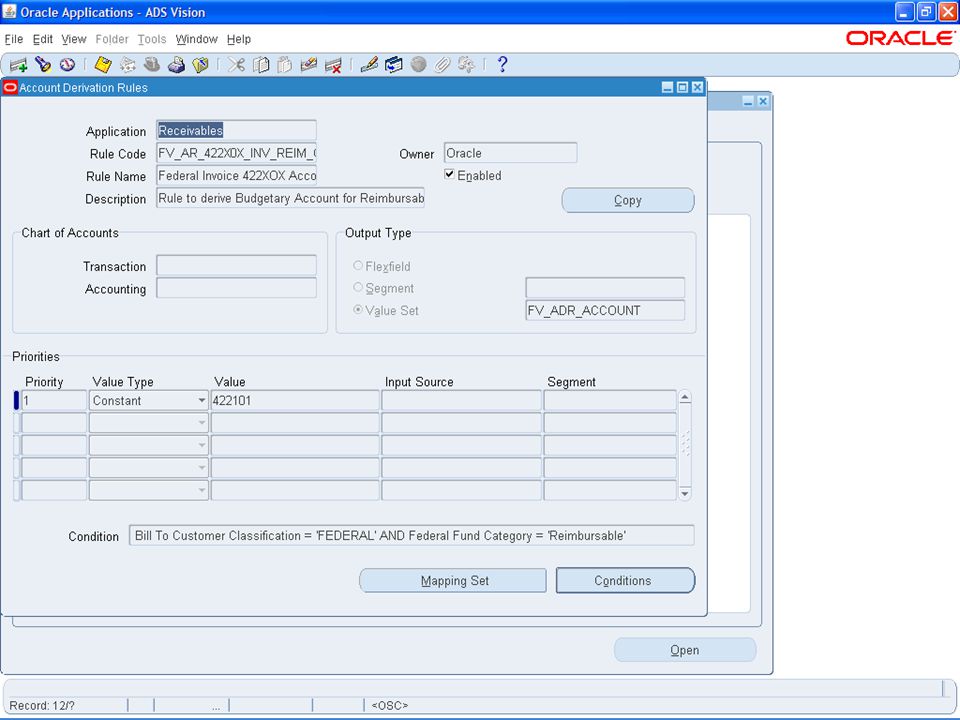Click the Translations globe icon
This screenshot has width=960, height=720.
tap(418, 64)
